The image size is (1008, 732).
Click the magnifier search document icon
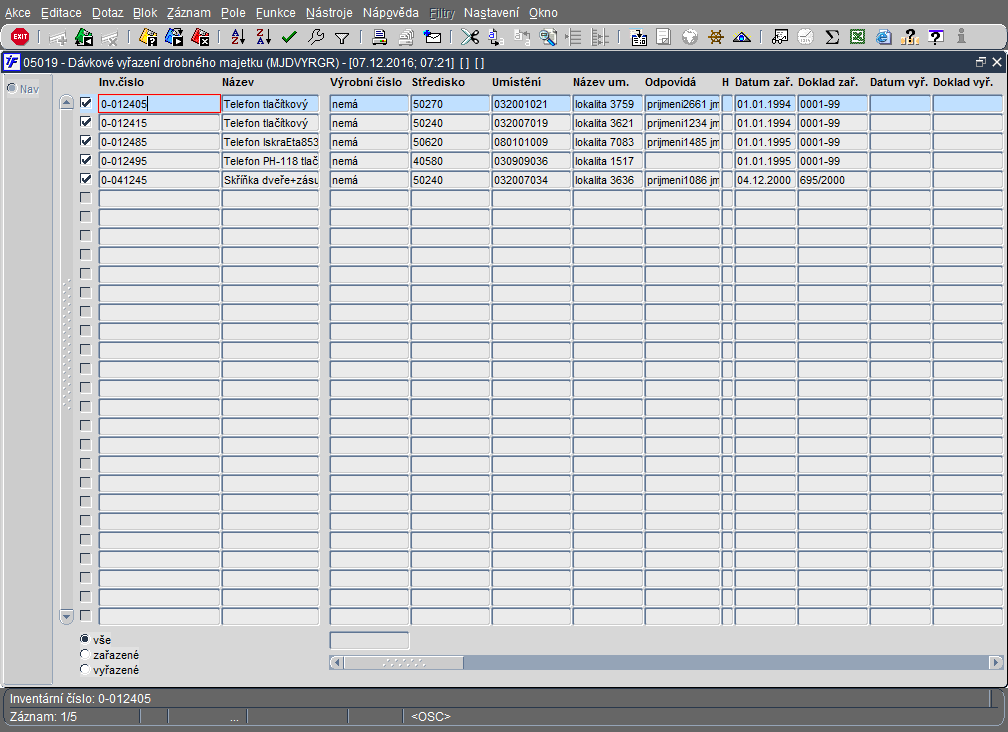[x=548, y=37]
